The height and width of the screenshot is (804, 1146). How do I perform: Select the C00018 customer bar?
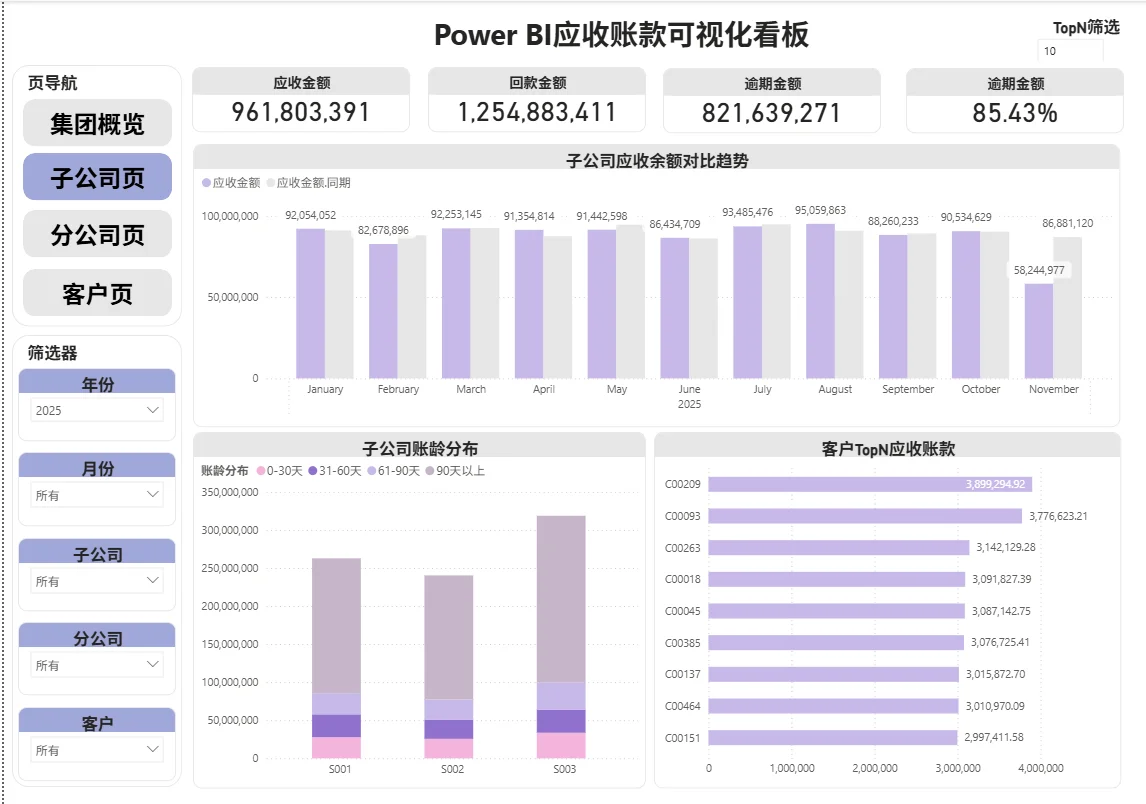click(837, 579)
